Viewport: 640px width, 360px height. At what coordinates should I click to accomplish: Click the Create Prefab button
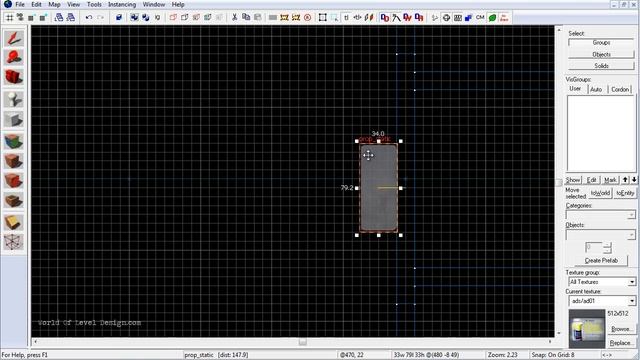click(601, 260)
